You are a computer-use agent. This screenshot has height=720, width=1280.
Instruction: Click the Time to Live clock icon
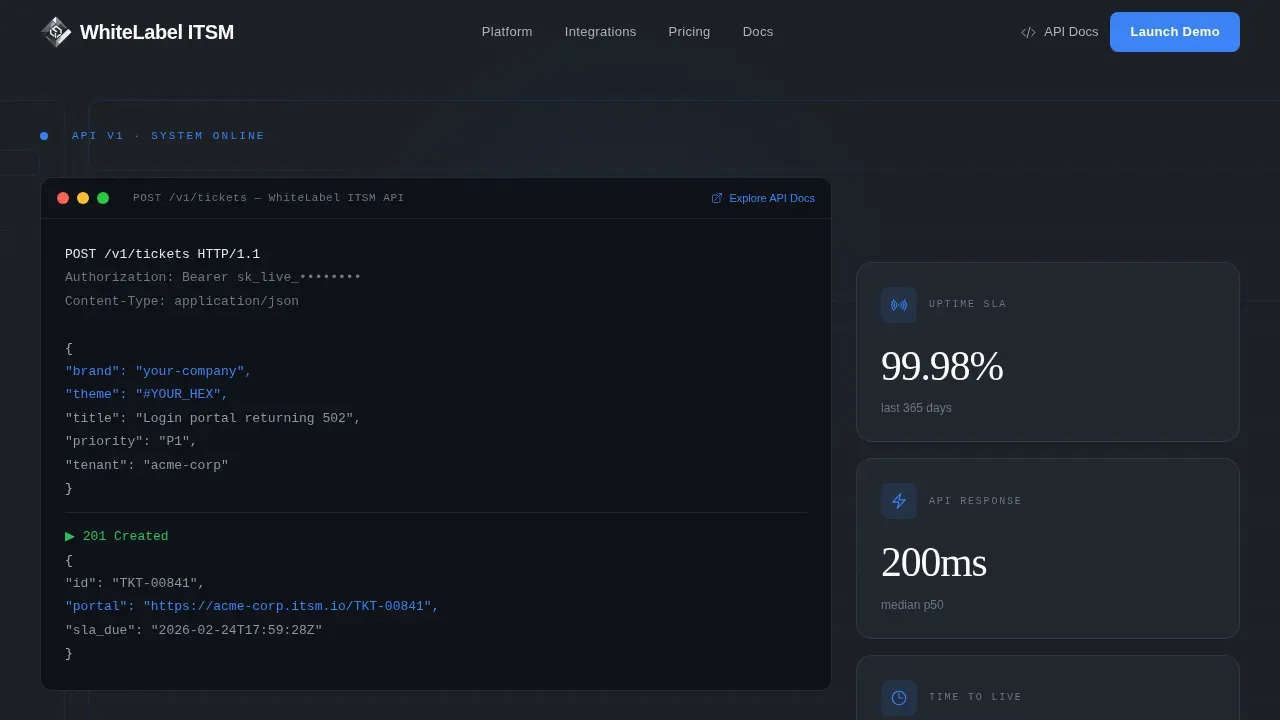[x=899, y=698]
